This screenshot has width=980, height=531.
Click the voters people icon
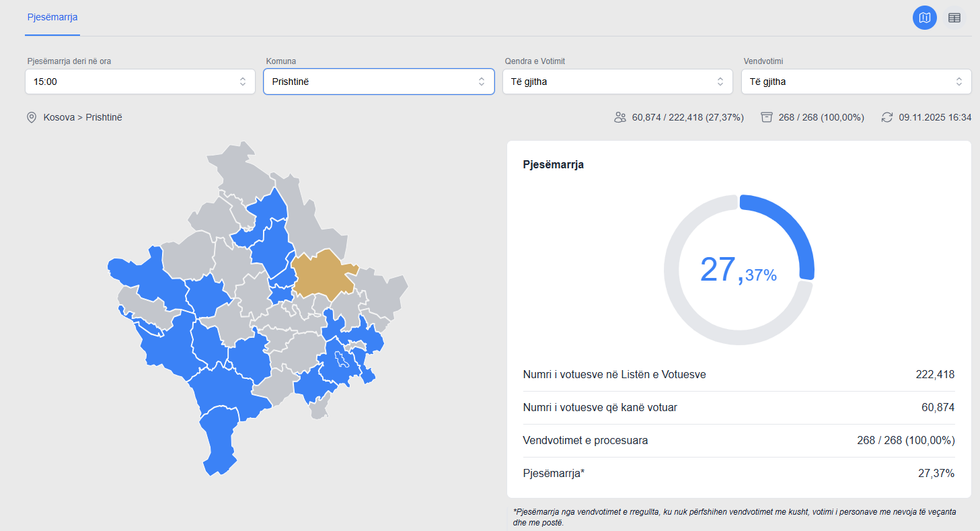(x=620, y=118)
